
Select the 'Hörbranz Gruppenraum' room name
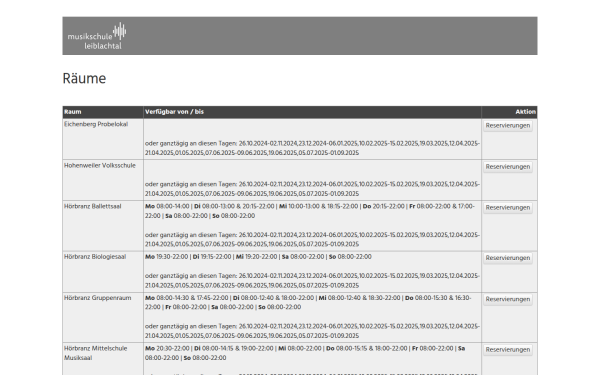[x=98, y=298]
